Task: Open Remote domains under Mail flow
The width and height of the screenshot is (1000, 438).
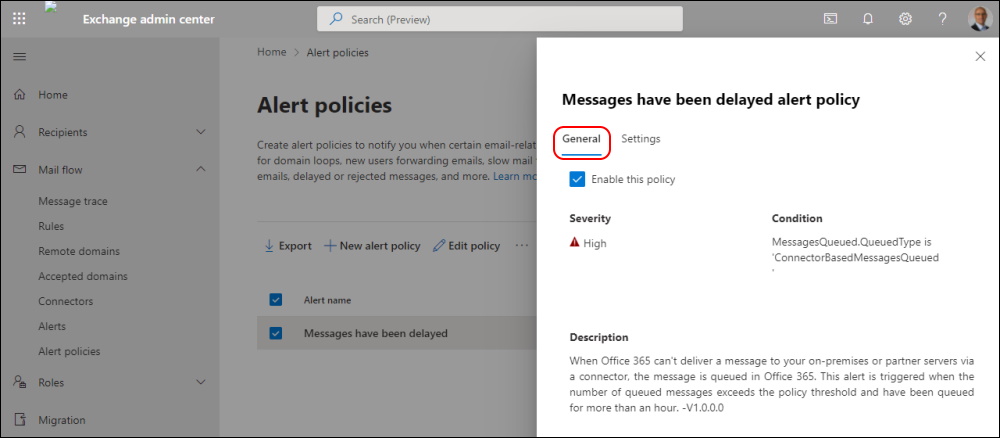Action: pyautogui.click(x=79, y=251)
